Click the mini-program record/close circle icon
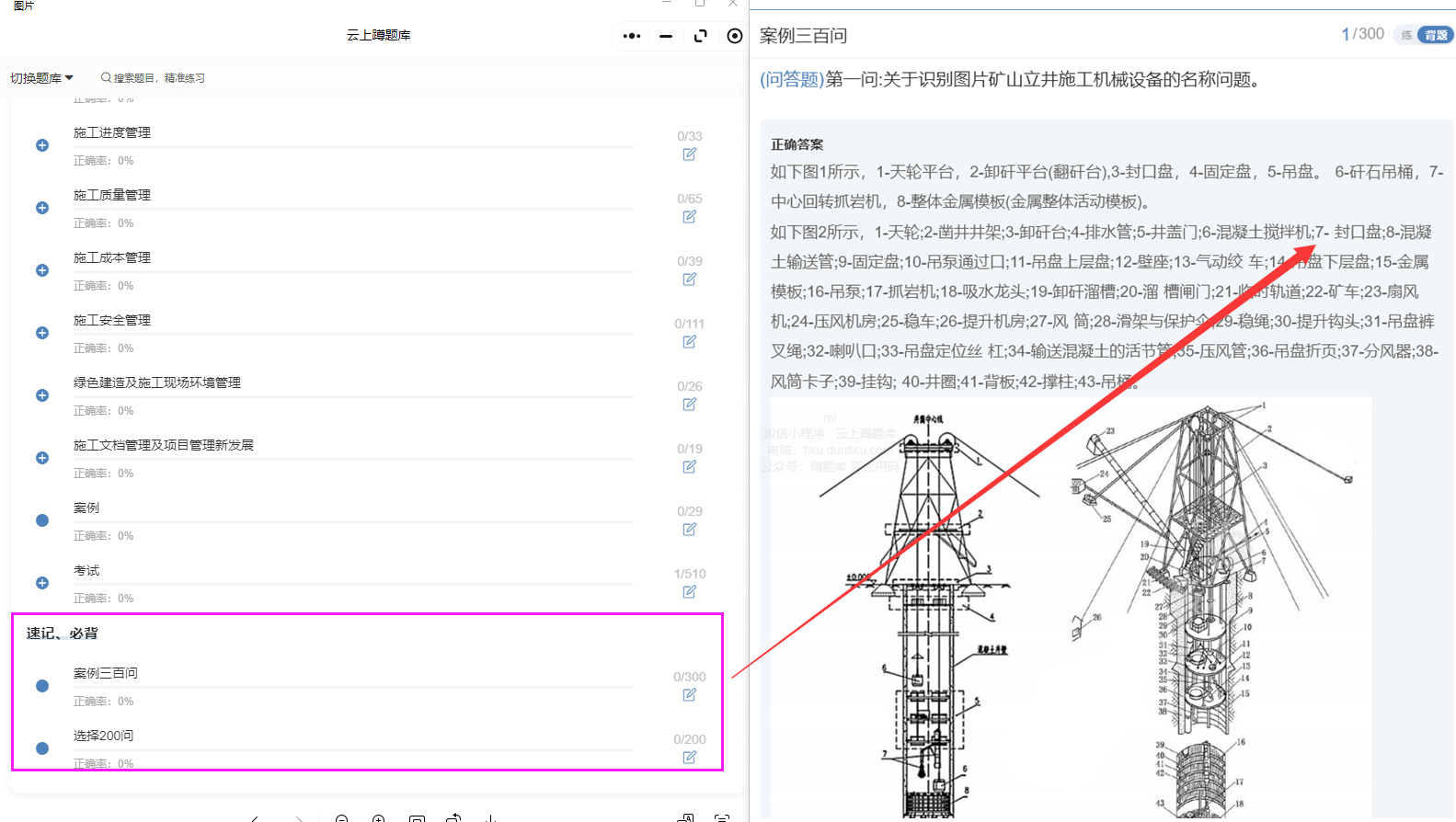Screen dimensions: 1456x822 coord(734,36)
